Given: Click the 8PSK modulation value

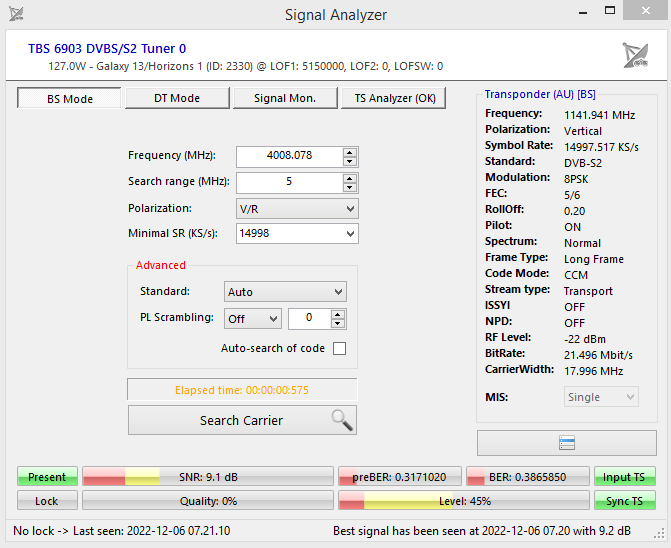Looking at the screenshot, I should click(x=576, y=179).
